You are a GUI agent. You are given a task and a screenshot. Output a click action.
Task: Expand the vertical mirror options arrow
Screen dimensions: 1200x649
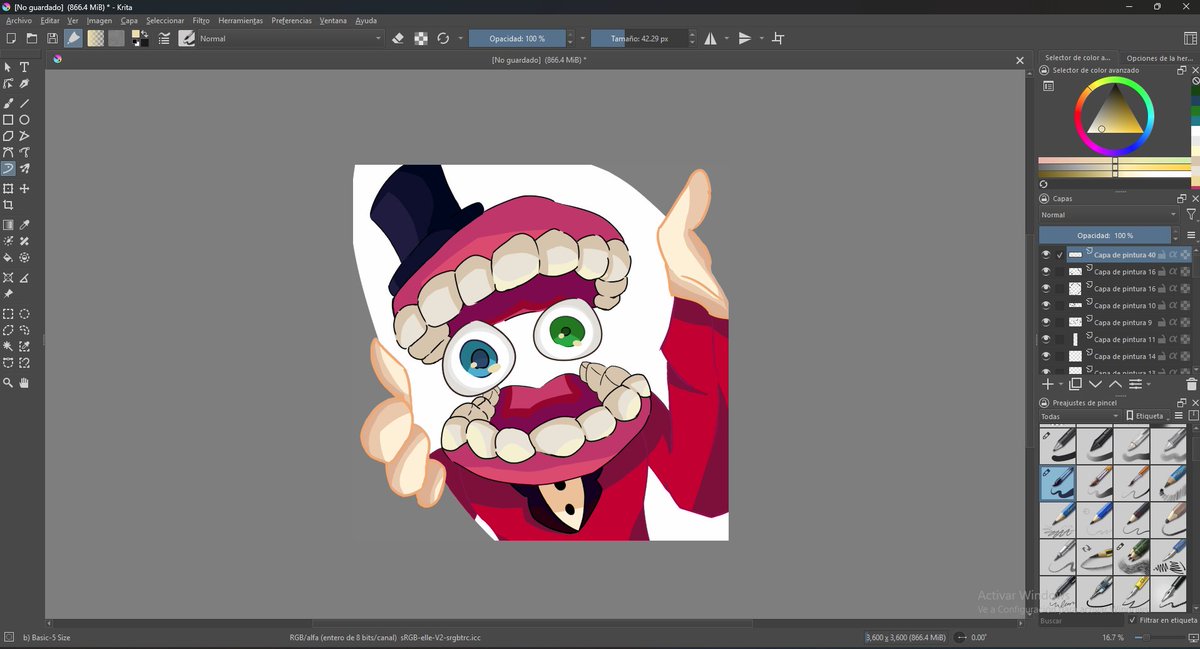click(x=761, y=38)
